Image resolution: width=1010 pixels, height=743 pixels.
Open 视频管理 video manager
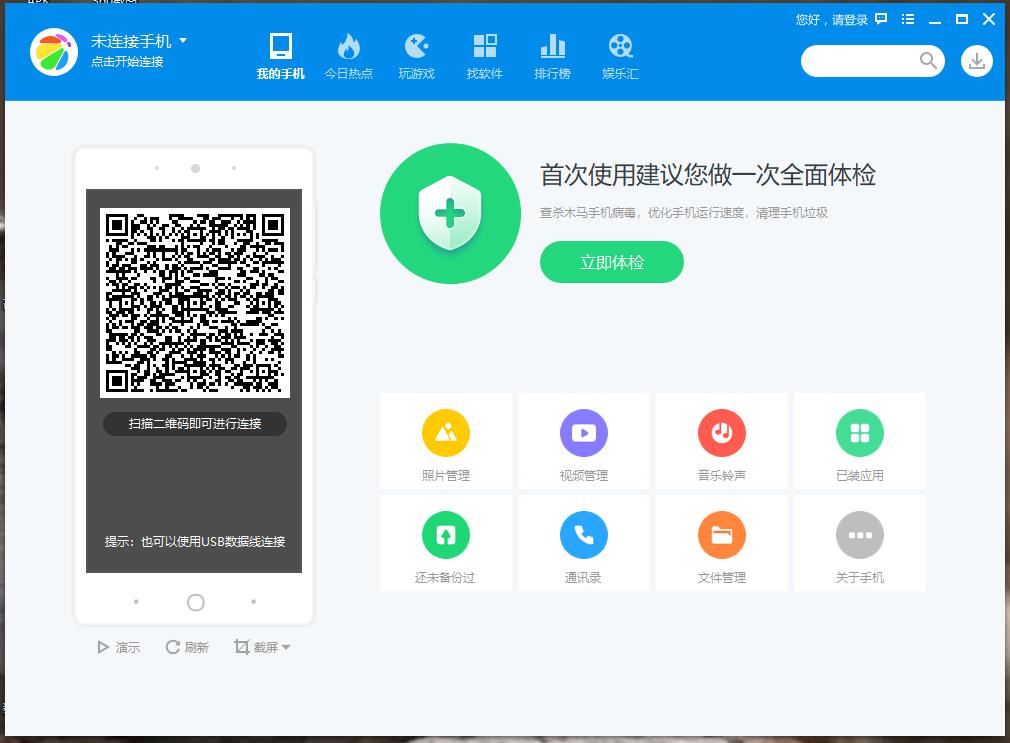(x=584, y=441)
